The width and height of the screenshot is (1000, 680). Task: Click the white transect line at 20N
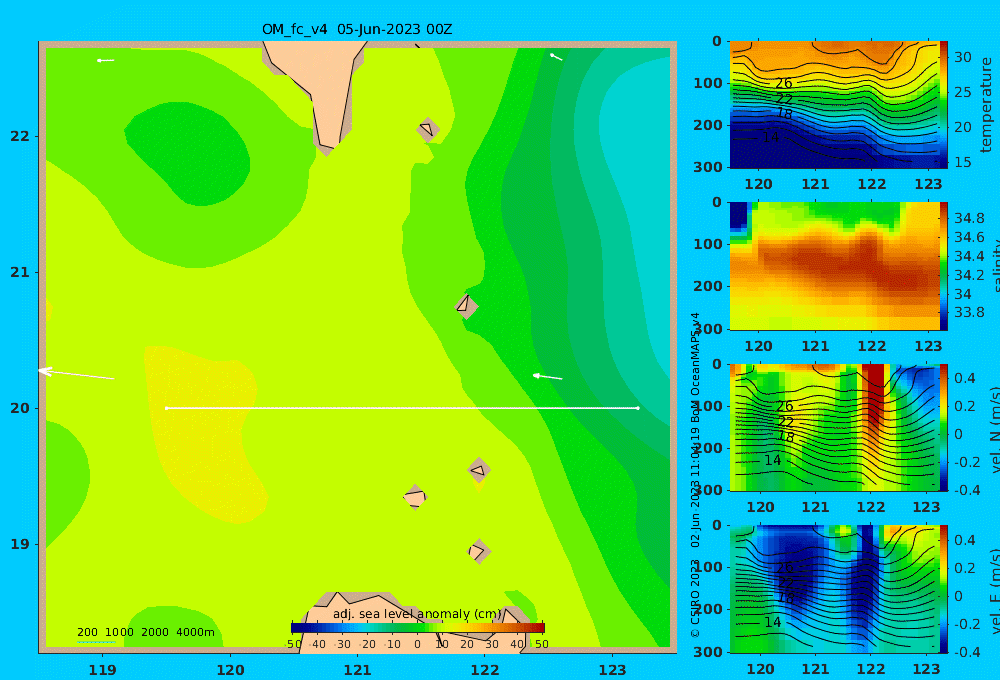(x=402, y=408)
